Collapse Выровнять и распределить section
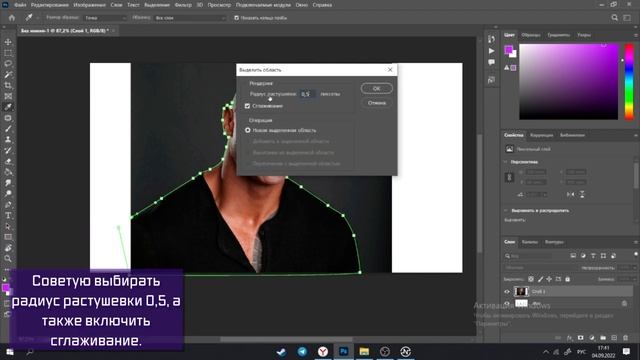Image resolution: width=640 pixels, height=360 pixels. click(506, 211)
